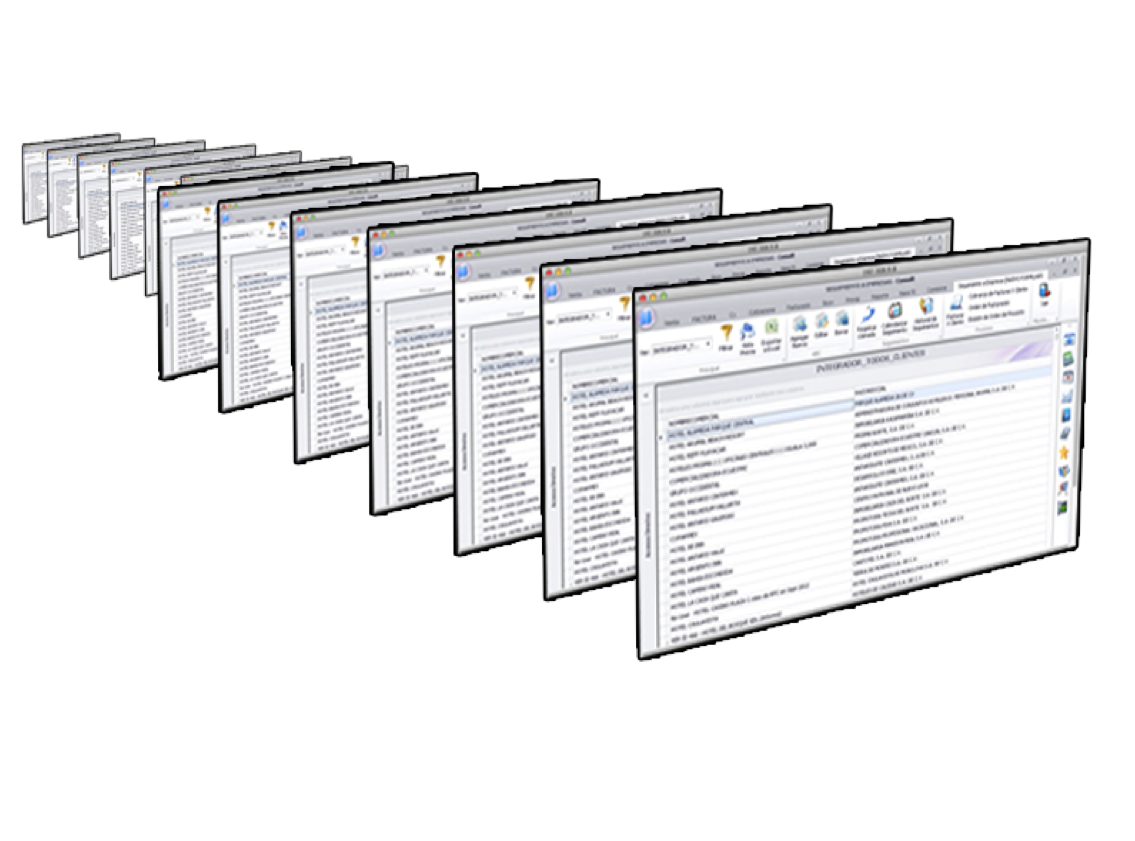1135x841 pixels.
Task: Click the Agregar Nuevo icon in front window
Action: click(x=800, y=325)
